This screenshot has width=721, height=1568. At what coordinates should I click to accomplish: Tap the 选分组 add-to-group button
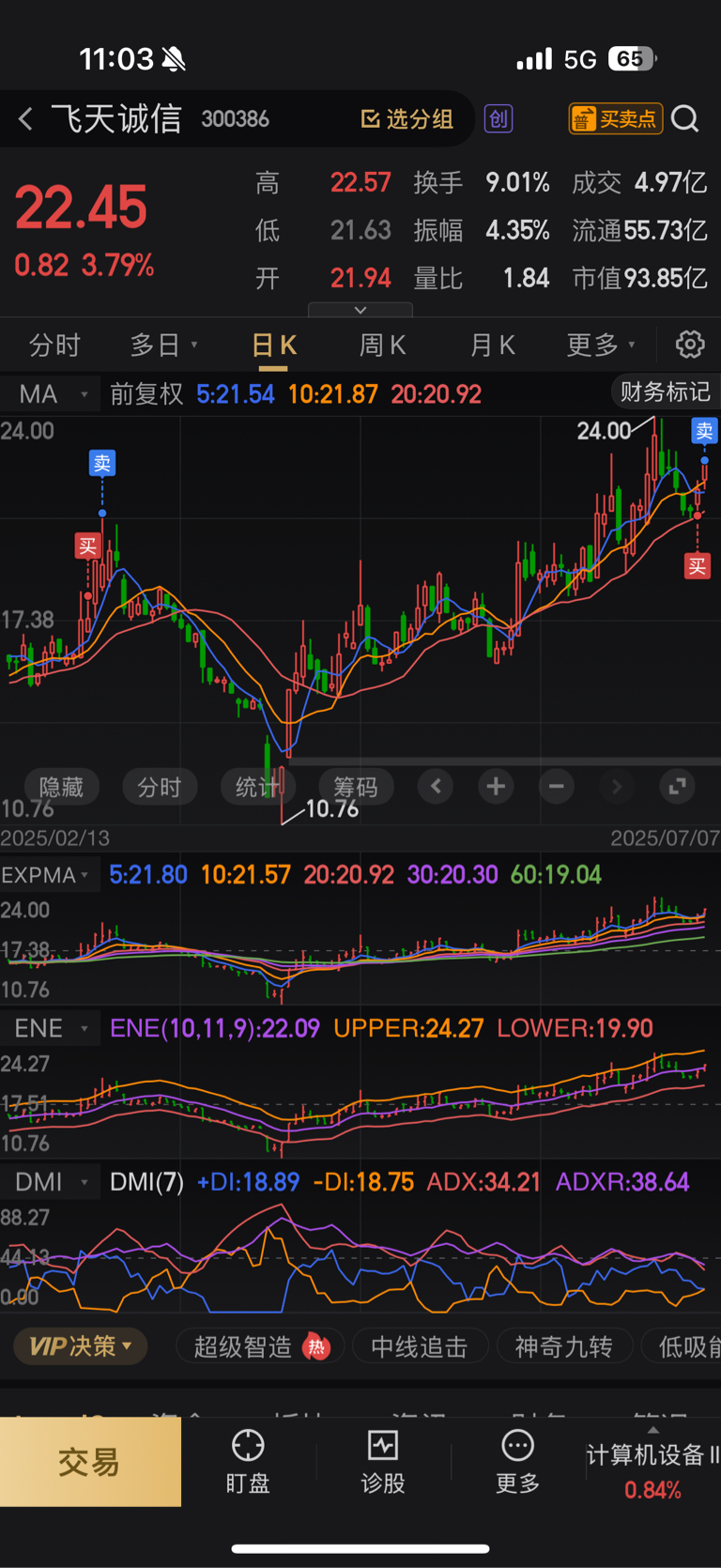click(407, 119)
